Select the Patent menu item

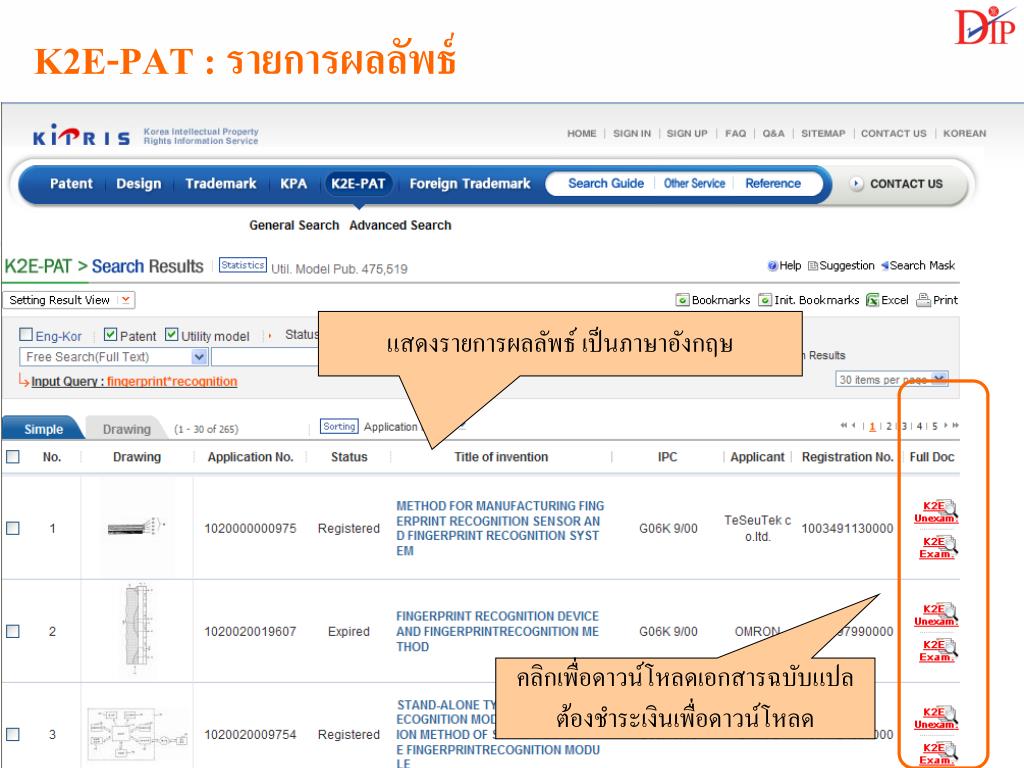[x=71, y=184]
